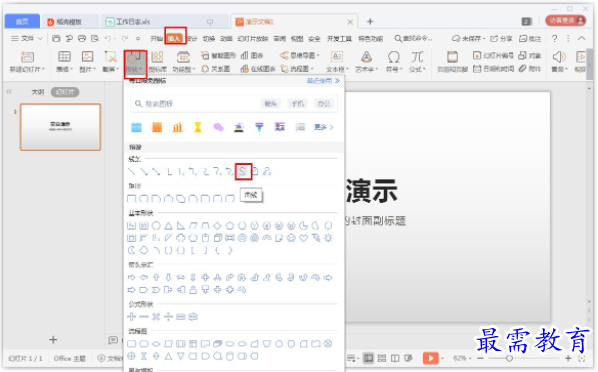Select the curve line shape highlighted in red
The image size is (598, 372).
(x=243, y=172)
